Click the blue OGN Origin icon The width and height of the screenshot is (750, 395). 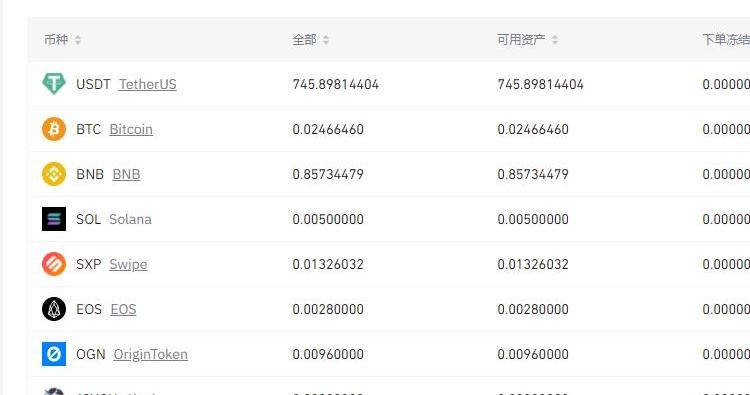tap(54, 354)
